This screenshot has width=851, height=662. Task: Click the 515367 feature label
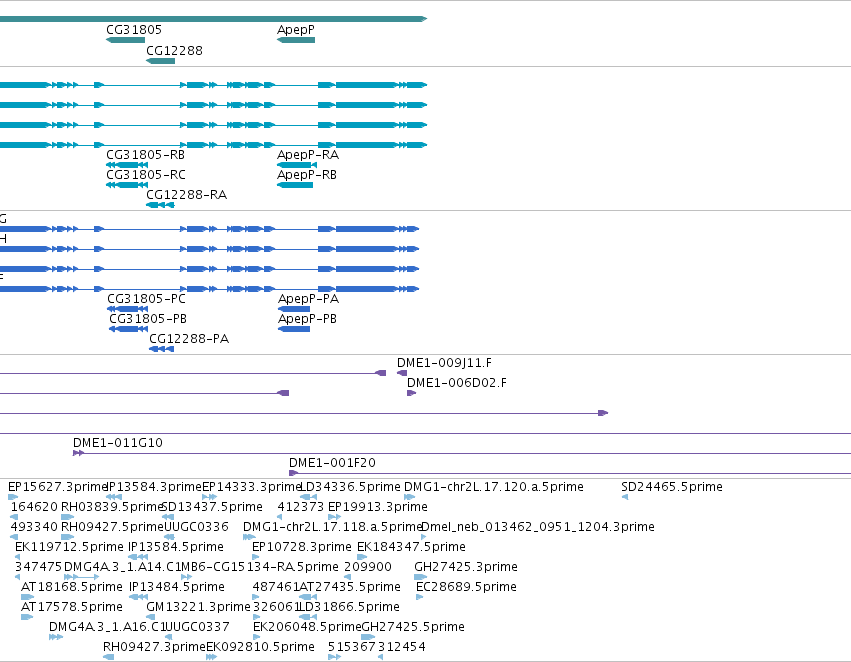click(x=351, y=647)
